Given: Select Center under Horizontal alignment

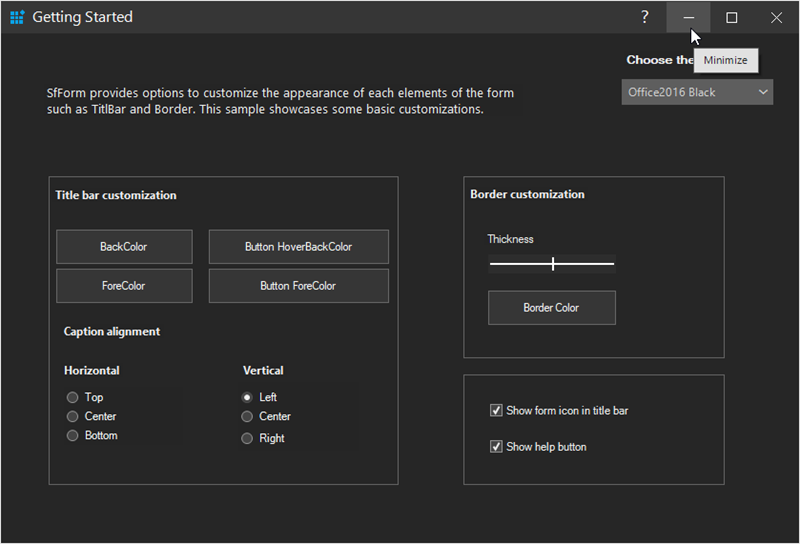Looking at the screenshot, I should pyautogui.click(x=73, y=416).
